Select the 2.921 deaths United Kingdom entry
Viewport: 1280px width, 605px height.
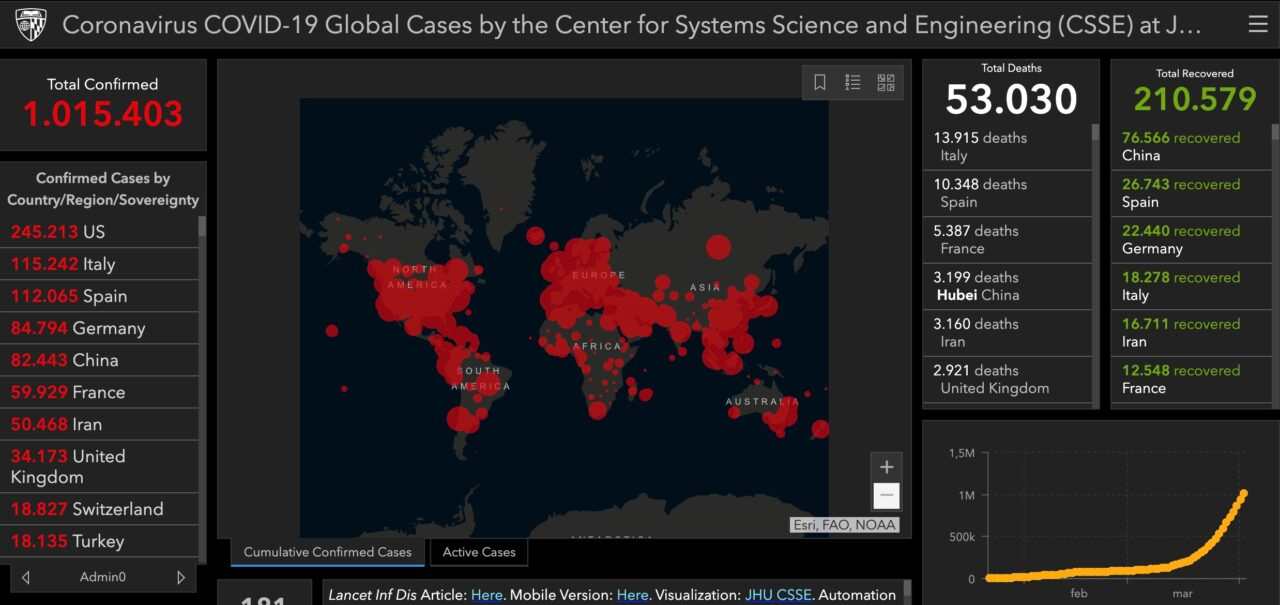click(x=1007, y=379)
